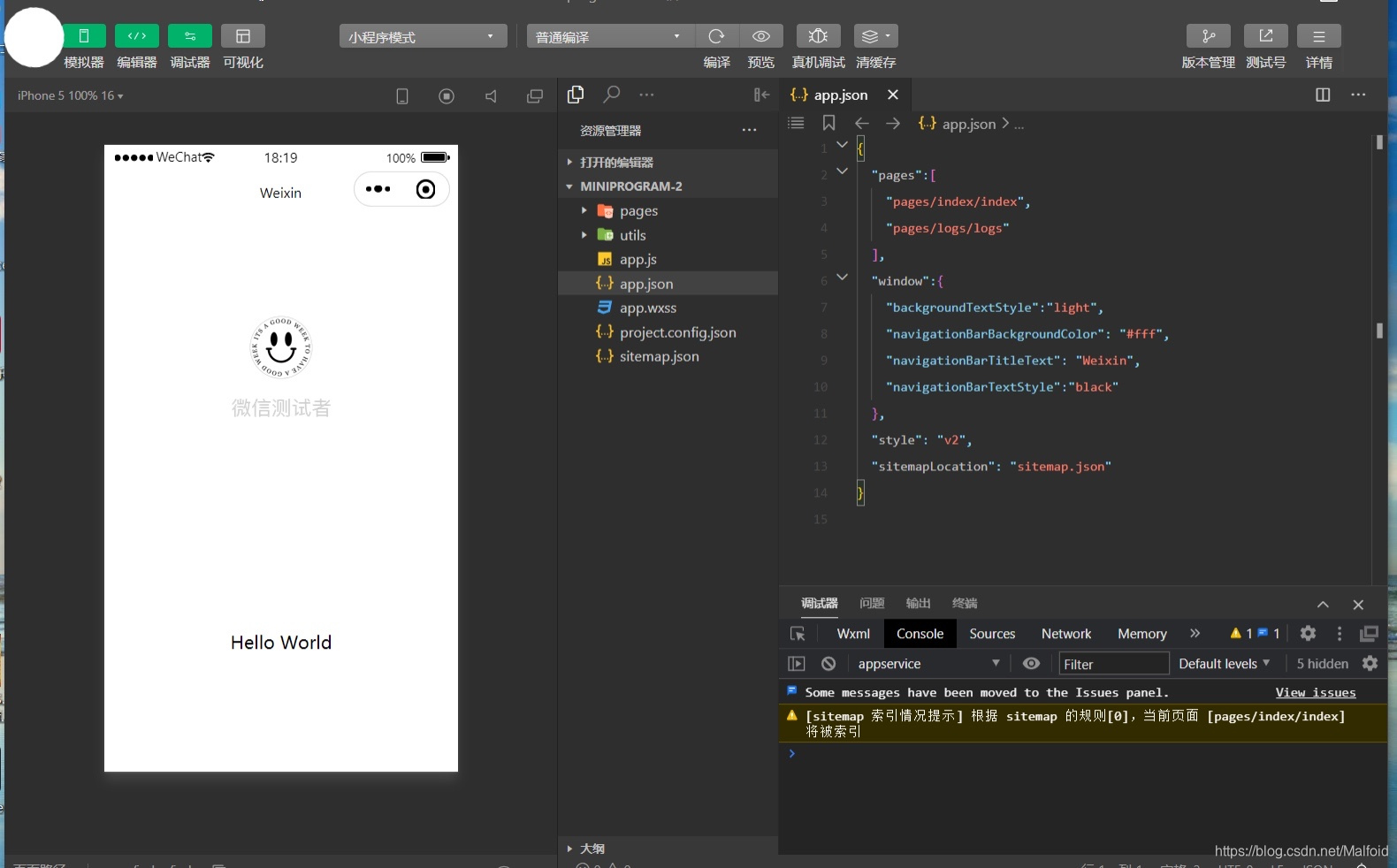Click the simulator record button icon

click(x=447, y=96)
